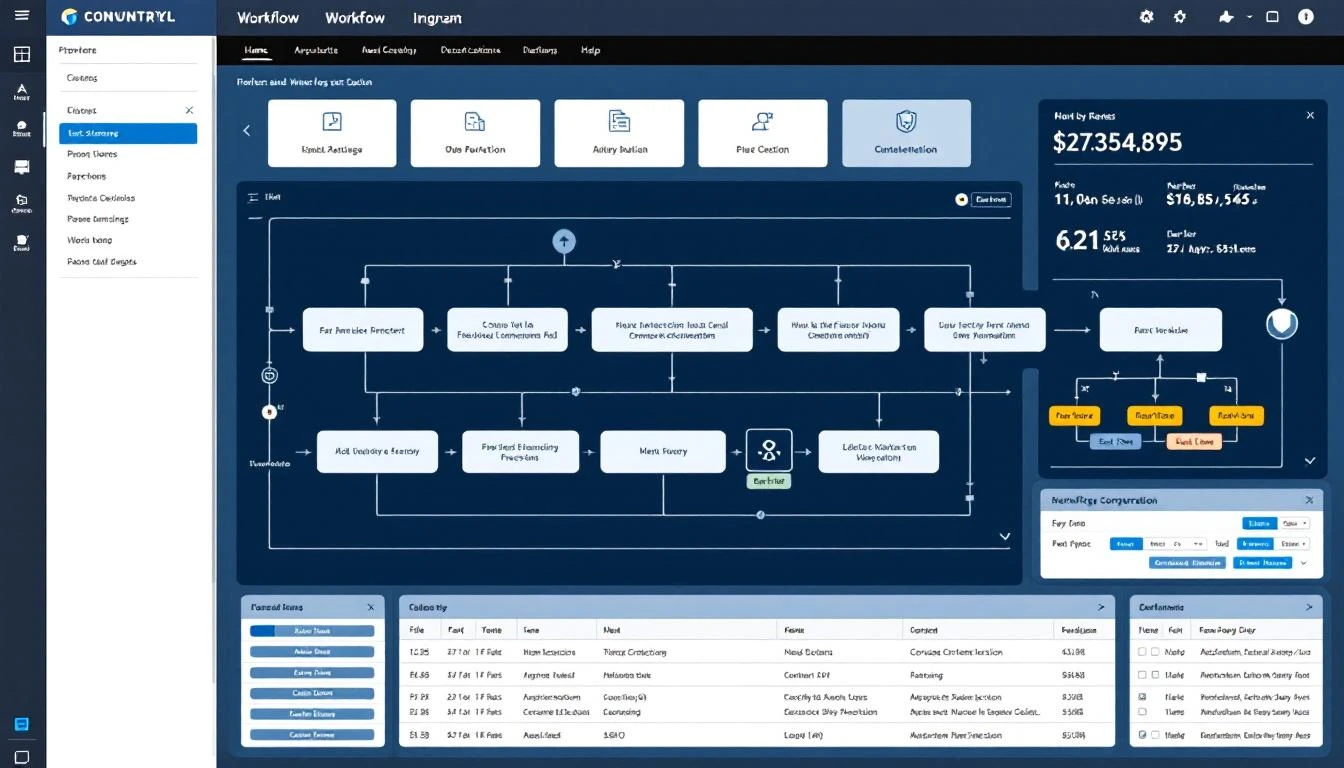Open the settings gear in top toolbar
The width and height of the screenshot is (1344, 768).
(x=1146, y=17)
